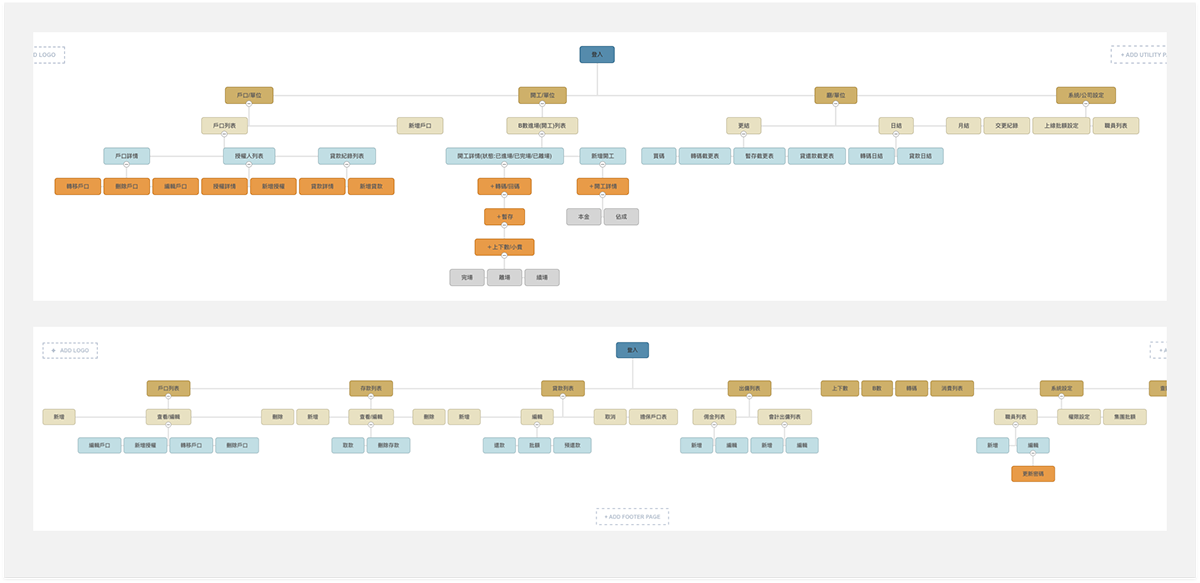Click the 上下數 node in lower sitemap
The height and width of the screenshot is (583, 1200).
tap(840, 388)
